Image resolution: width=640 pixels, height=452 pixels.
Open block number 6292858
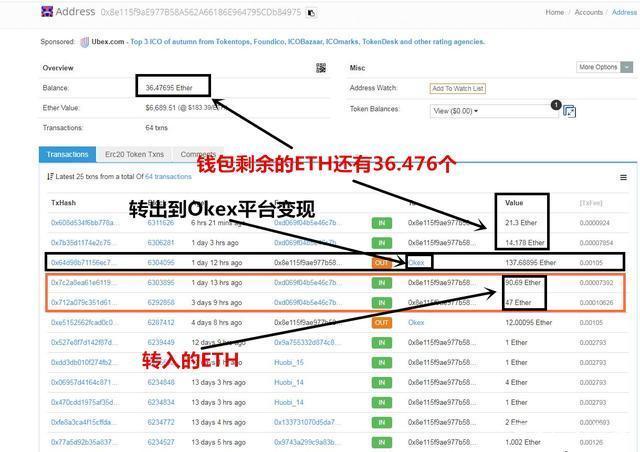click(160, 303)
